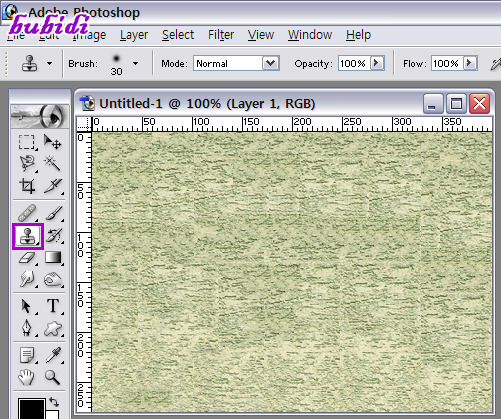
Task: Open the Filter menu
Action: click(221, 35)
